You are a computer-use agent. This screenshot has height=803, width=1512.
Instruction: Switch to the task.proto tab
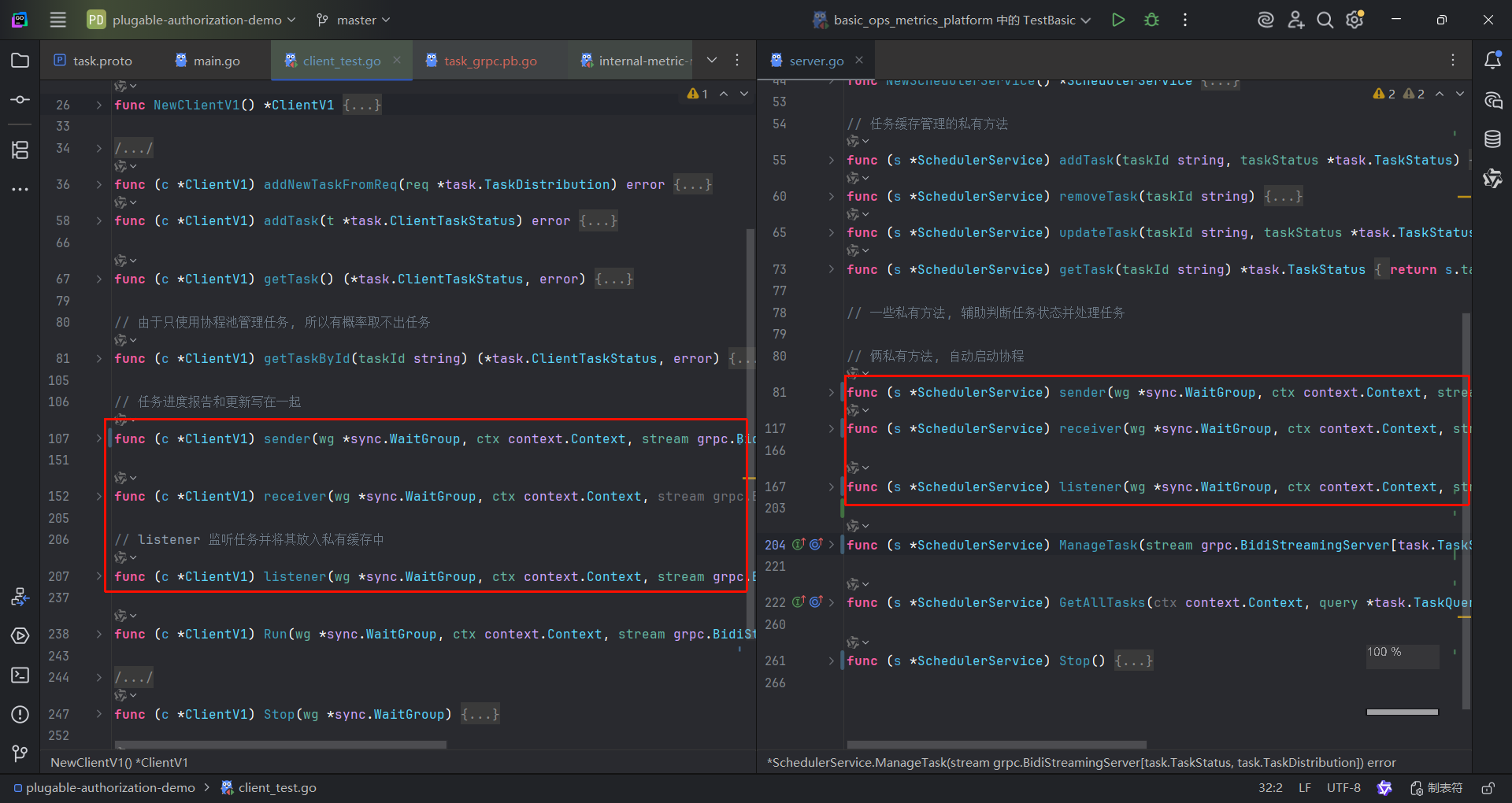click(x=94, y=61)
